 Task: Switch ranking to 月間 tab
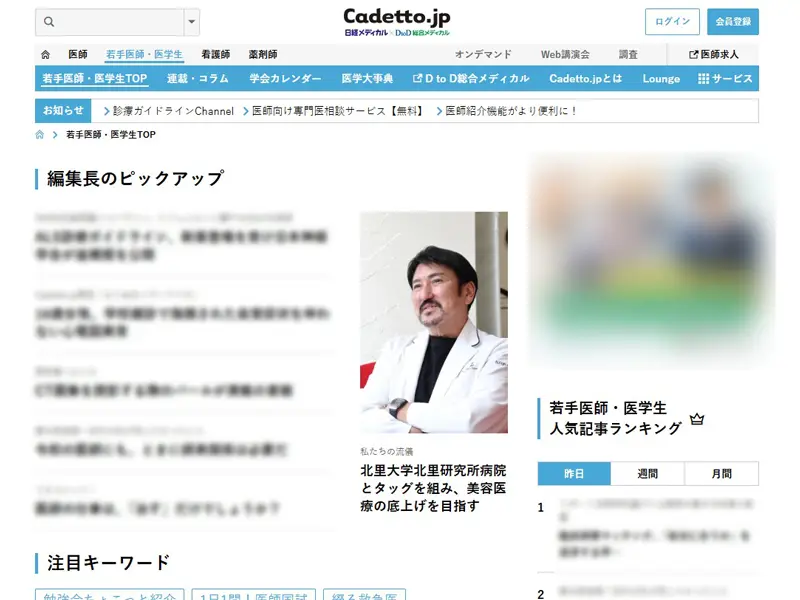[721, 474]
